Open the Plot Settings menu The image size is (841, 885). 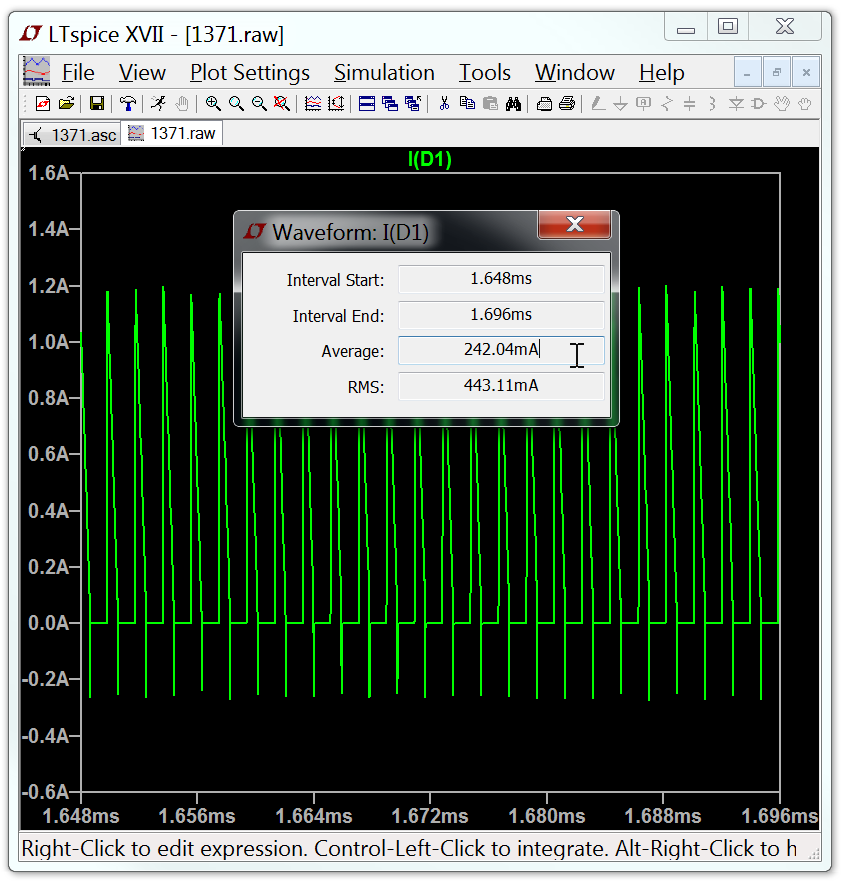pyautogui.click(x=249, y=72)
